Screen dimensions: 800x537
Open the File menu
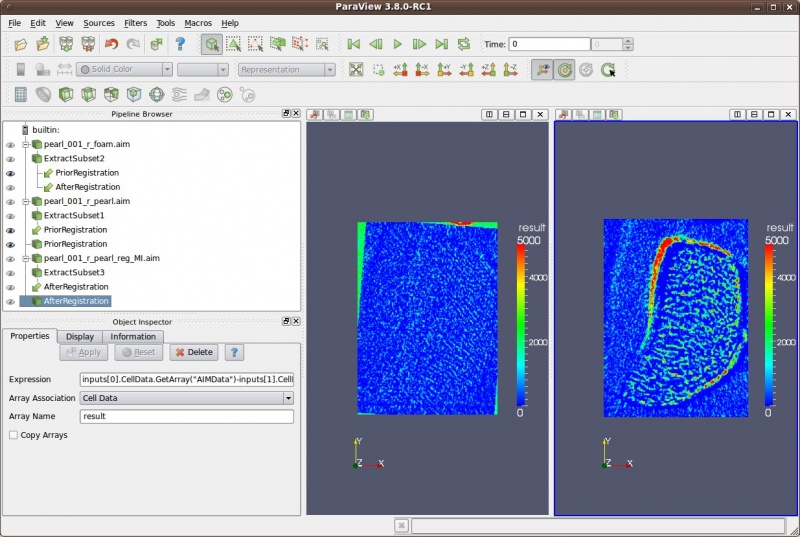pos(14,23)
